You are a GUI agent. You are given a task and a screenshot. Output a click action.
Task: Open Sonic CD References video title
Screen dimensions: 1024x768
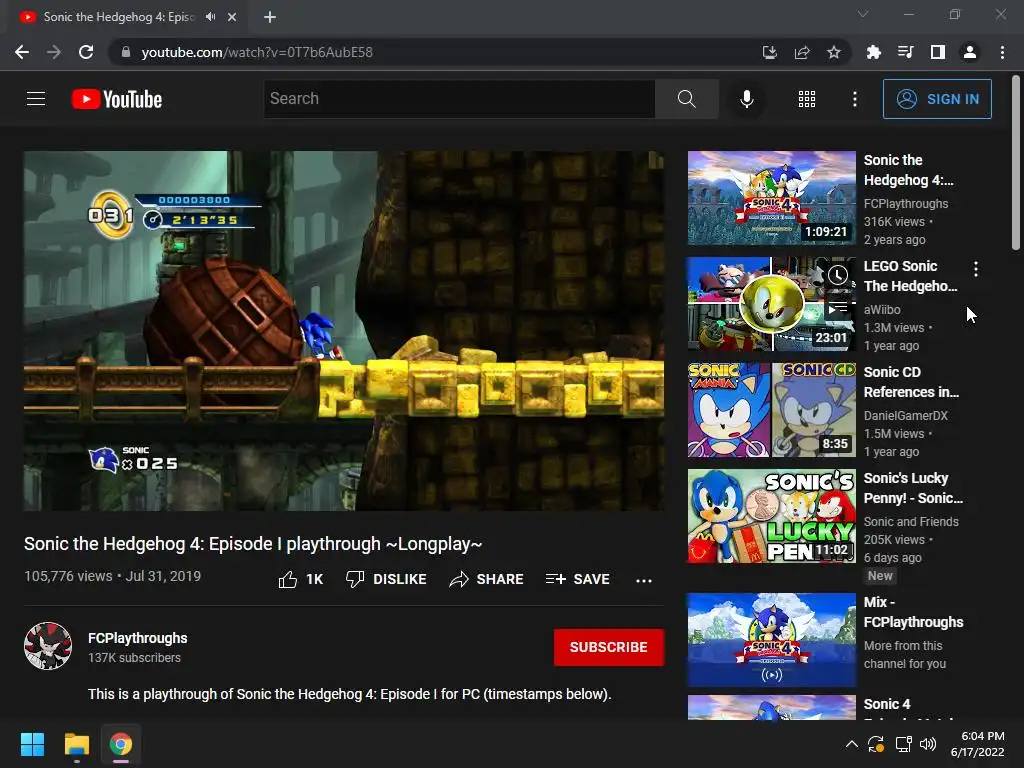[x=911, y=382]
